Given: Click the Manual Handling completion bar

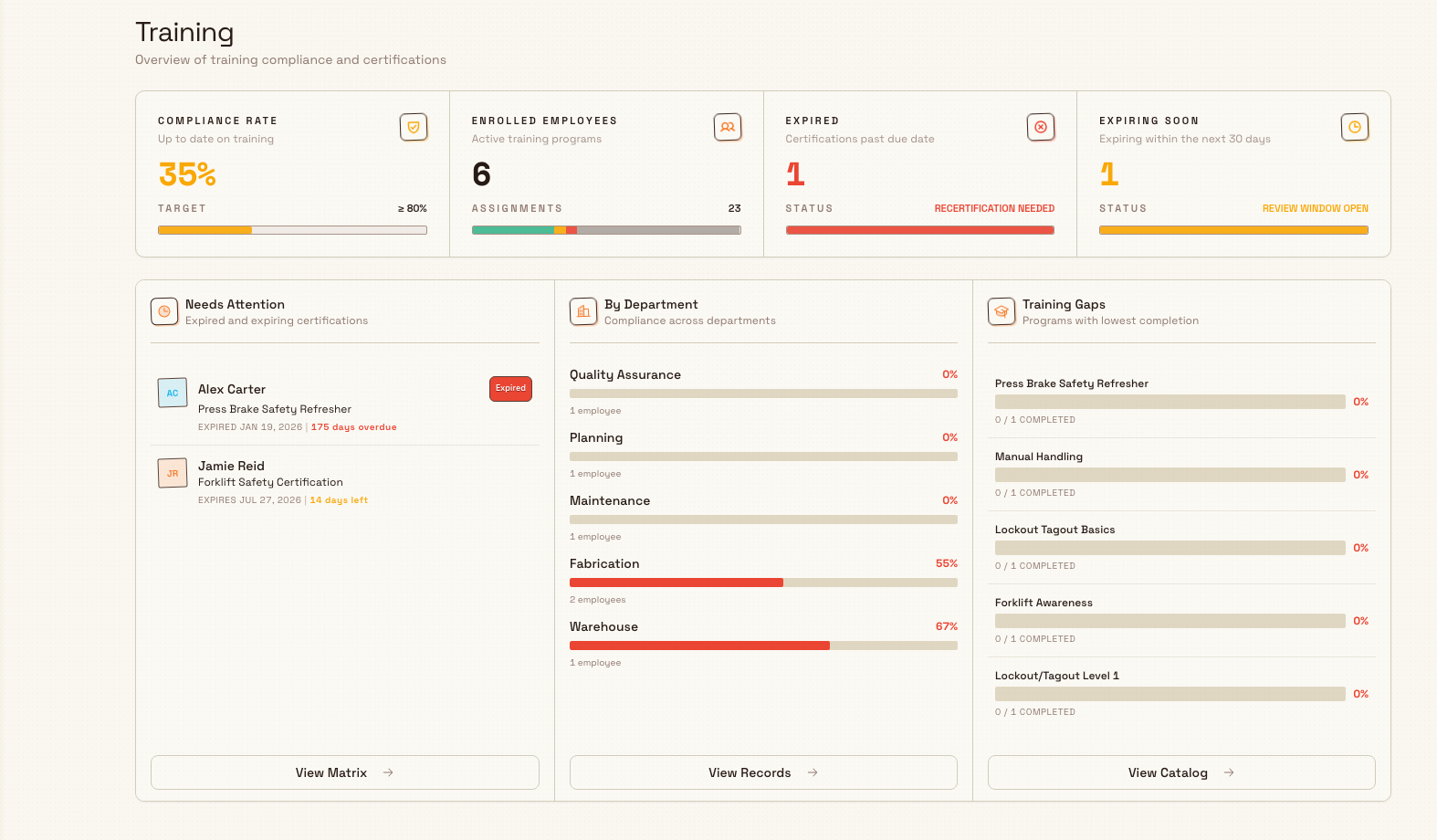Looking at the screenshot, I should tap(1170, 475).
